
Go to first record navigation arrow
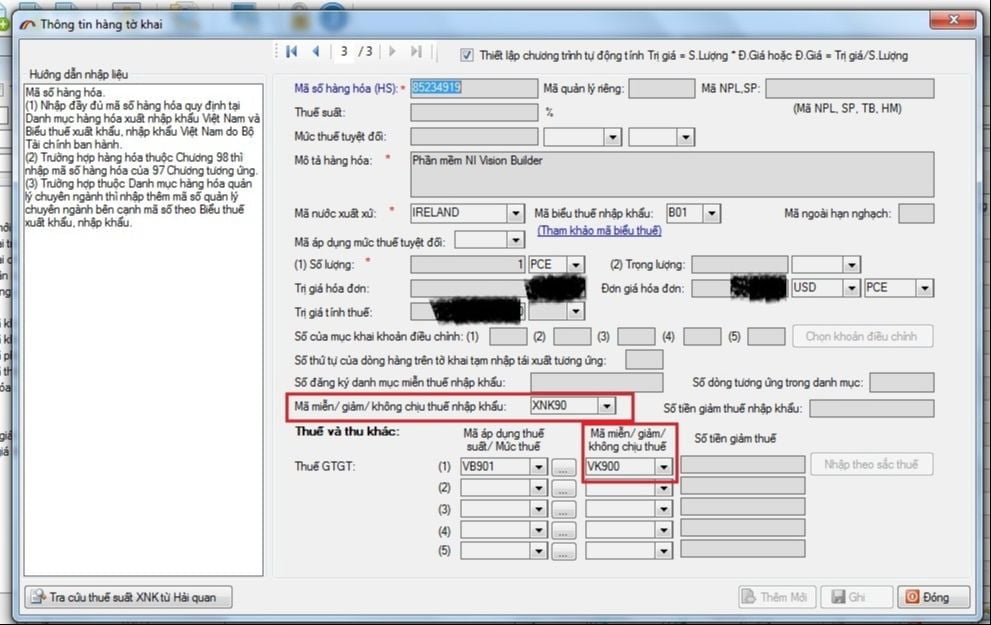[x=291, y=52]
